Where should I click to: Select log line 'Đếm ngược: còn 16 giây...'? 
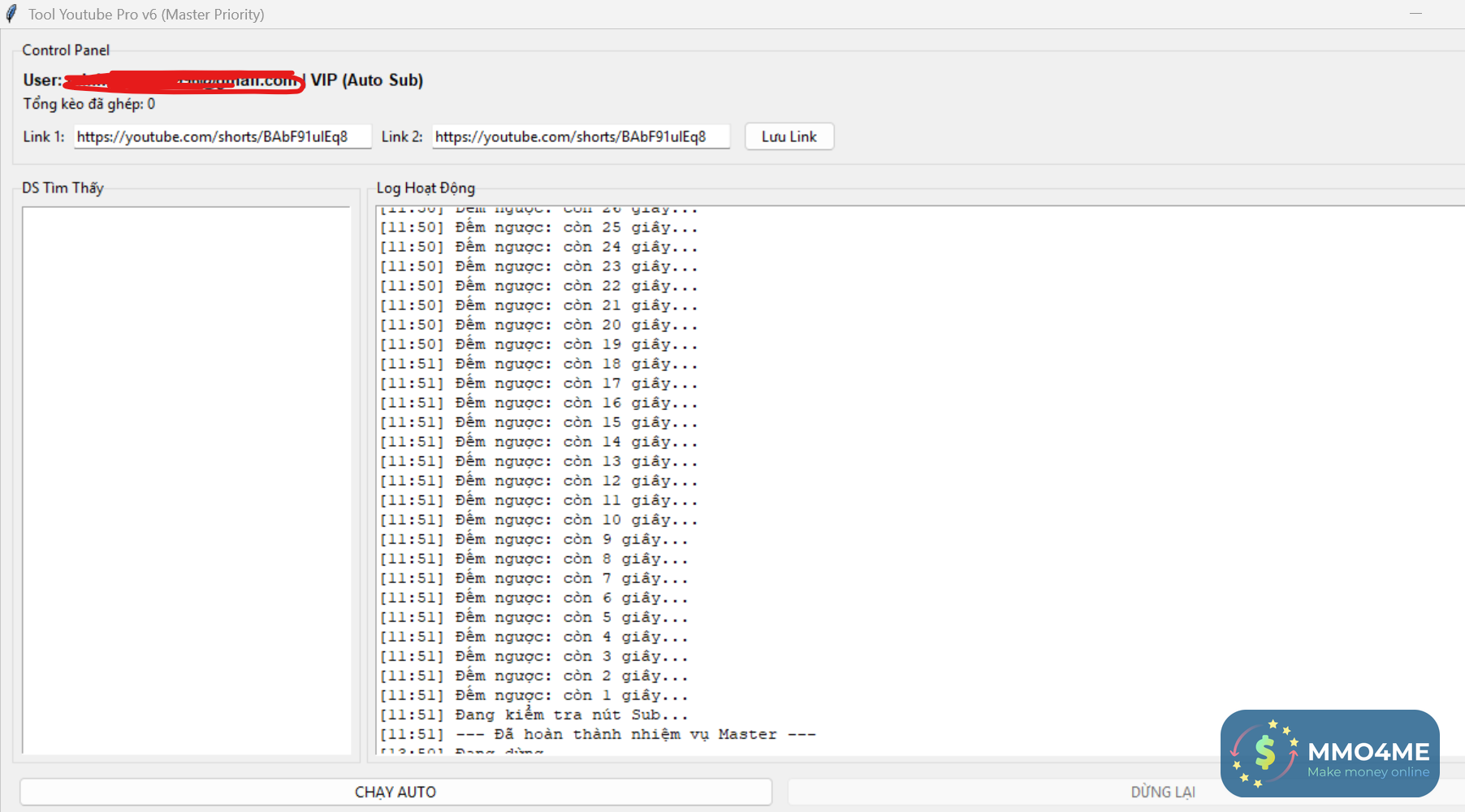click(539, 403)
